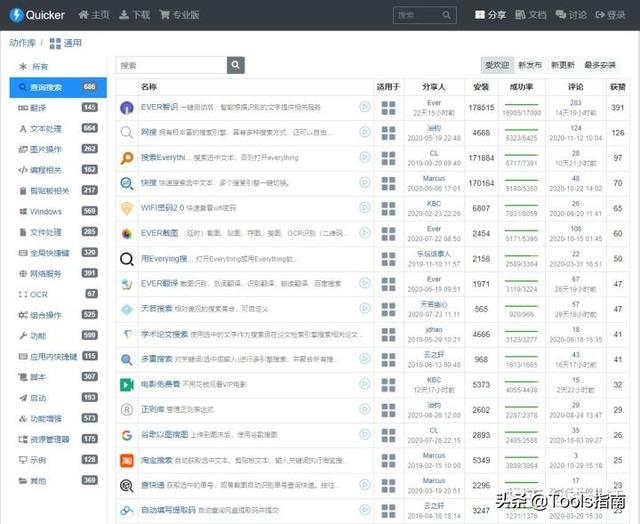Select the 新更新 sort tab
The image size is (640, 524).
563,65
